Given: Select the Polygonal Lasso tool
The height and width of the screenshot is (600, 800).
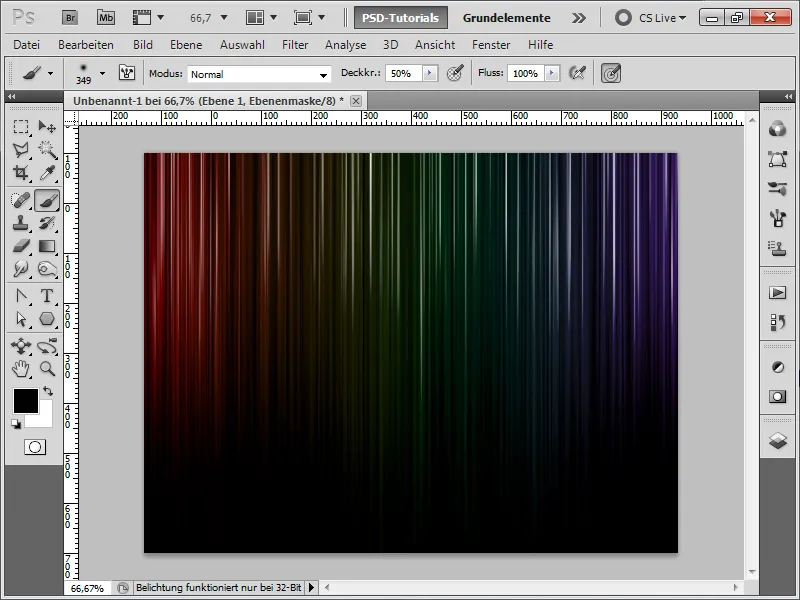Looking at the screenshot, I should coord(21,149).
